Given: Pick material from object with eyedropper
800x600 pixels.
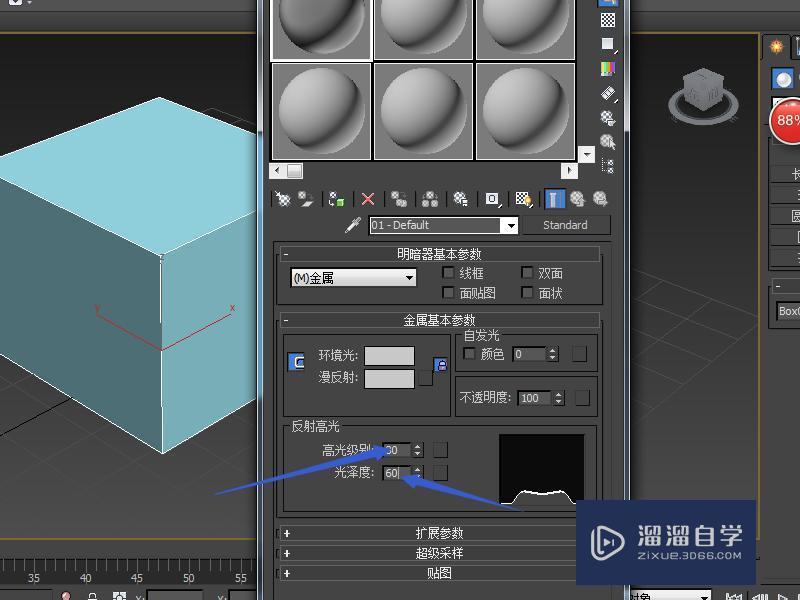Looking at the screenshot, I should pos(353,224).
